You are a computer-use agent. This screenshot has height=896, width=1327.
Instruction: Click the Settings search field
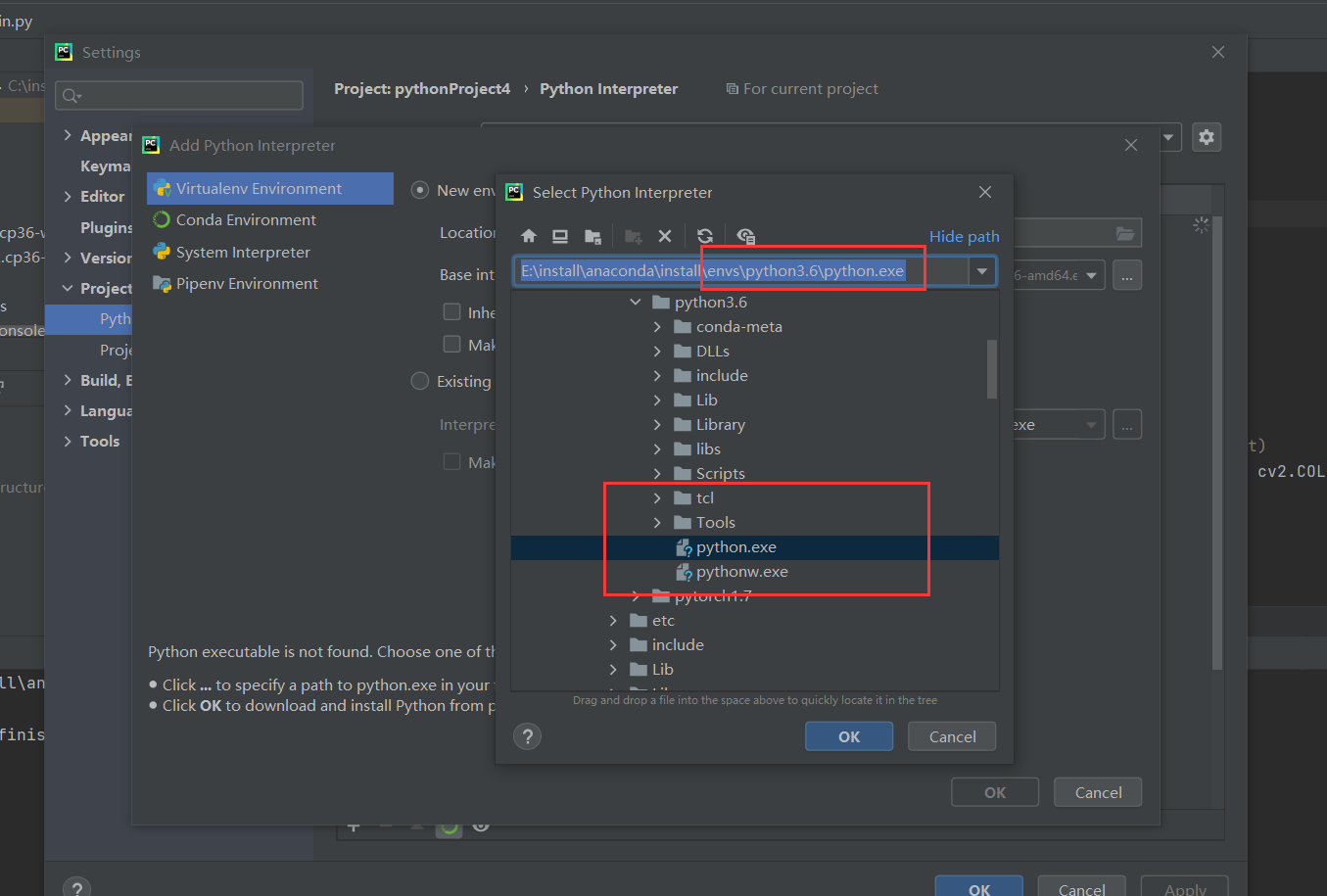(179, 95)
